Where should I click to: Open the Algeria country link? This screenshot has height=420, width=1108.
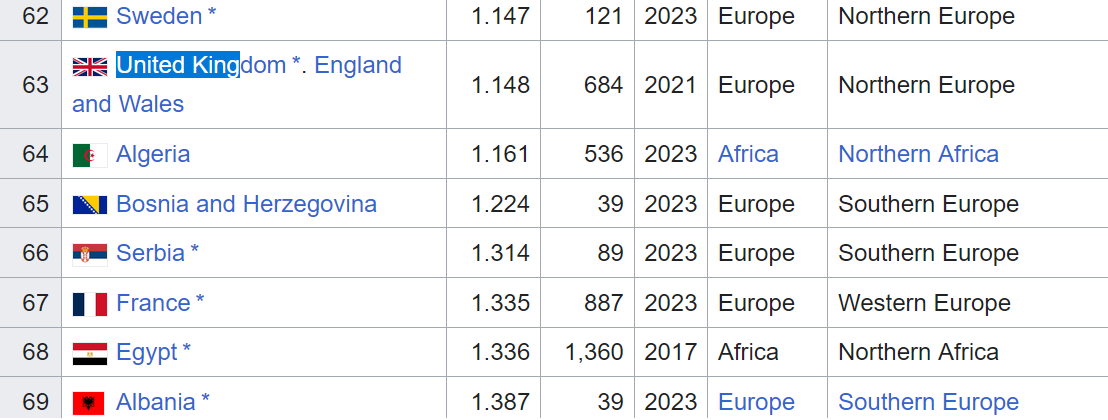click(x=153, y=154)
